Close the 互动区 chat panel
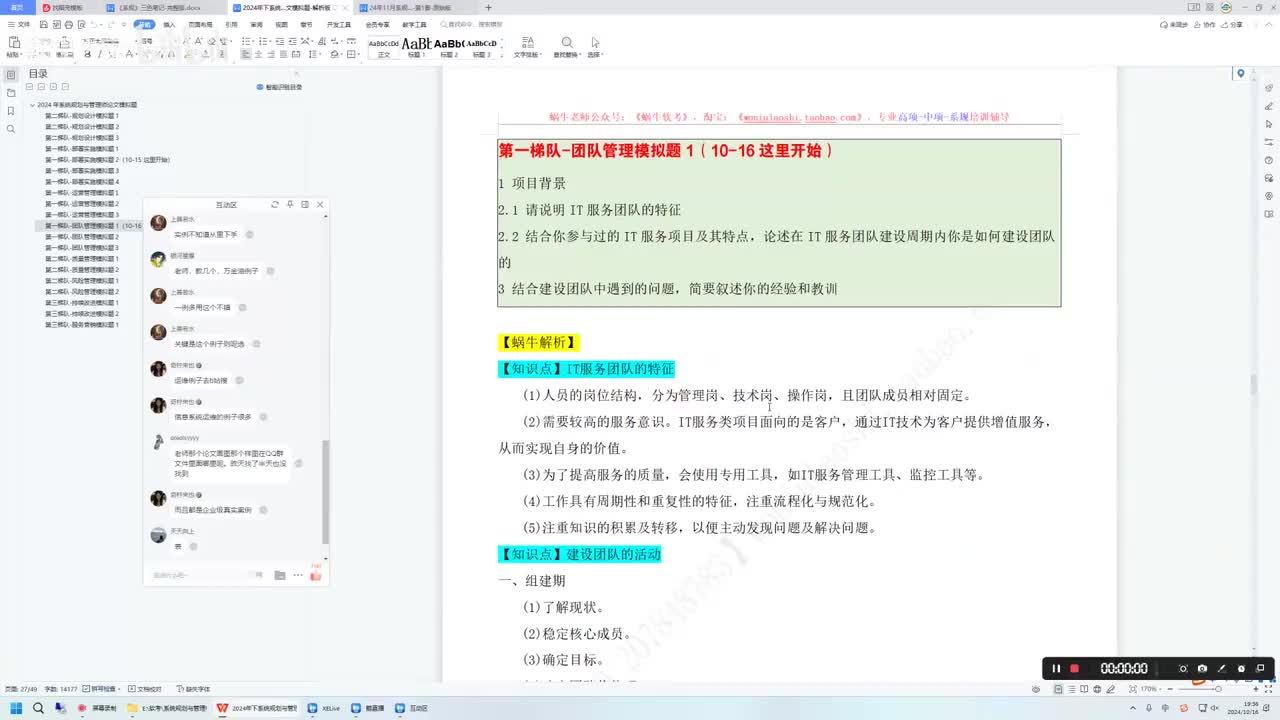The image size is (1280, 720). click(x=320, y=204)
